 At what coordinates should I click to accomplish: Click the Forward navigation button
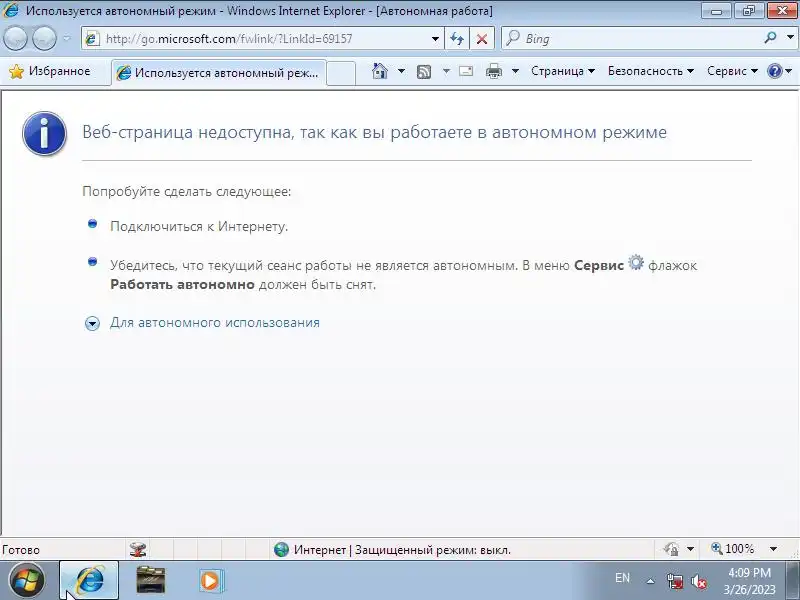[44, 38]
